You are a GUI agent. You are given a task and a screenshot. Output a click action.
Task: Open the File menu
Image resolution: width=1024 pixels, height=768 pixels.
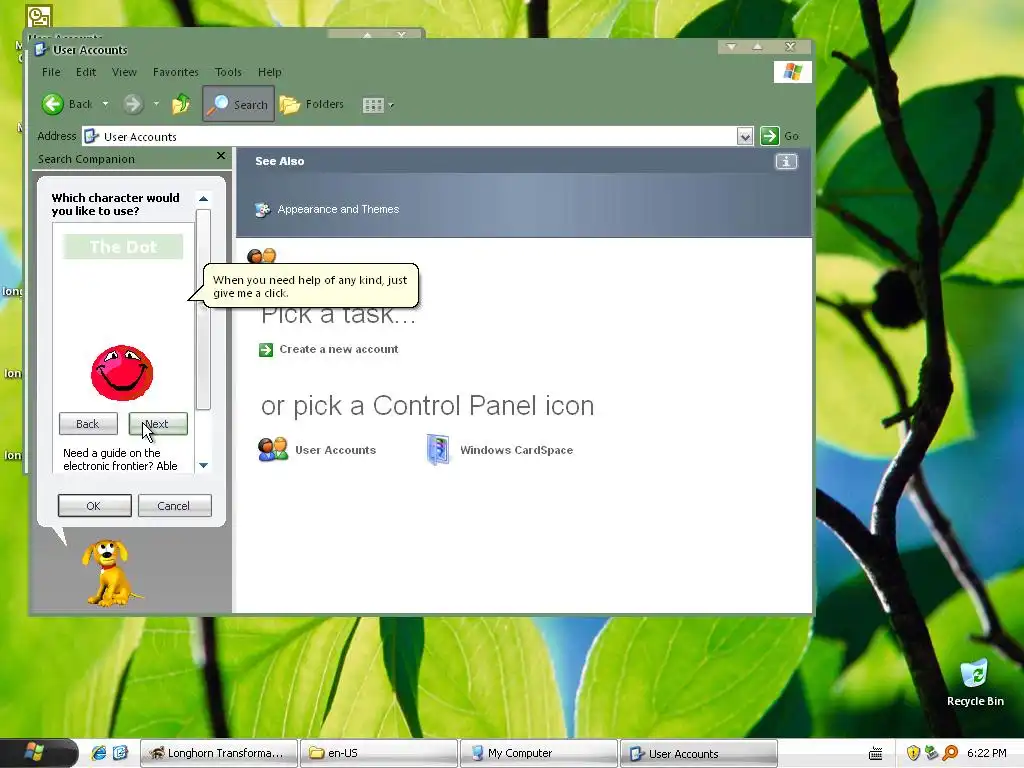point(51,72)
